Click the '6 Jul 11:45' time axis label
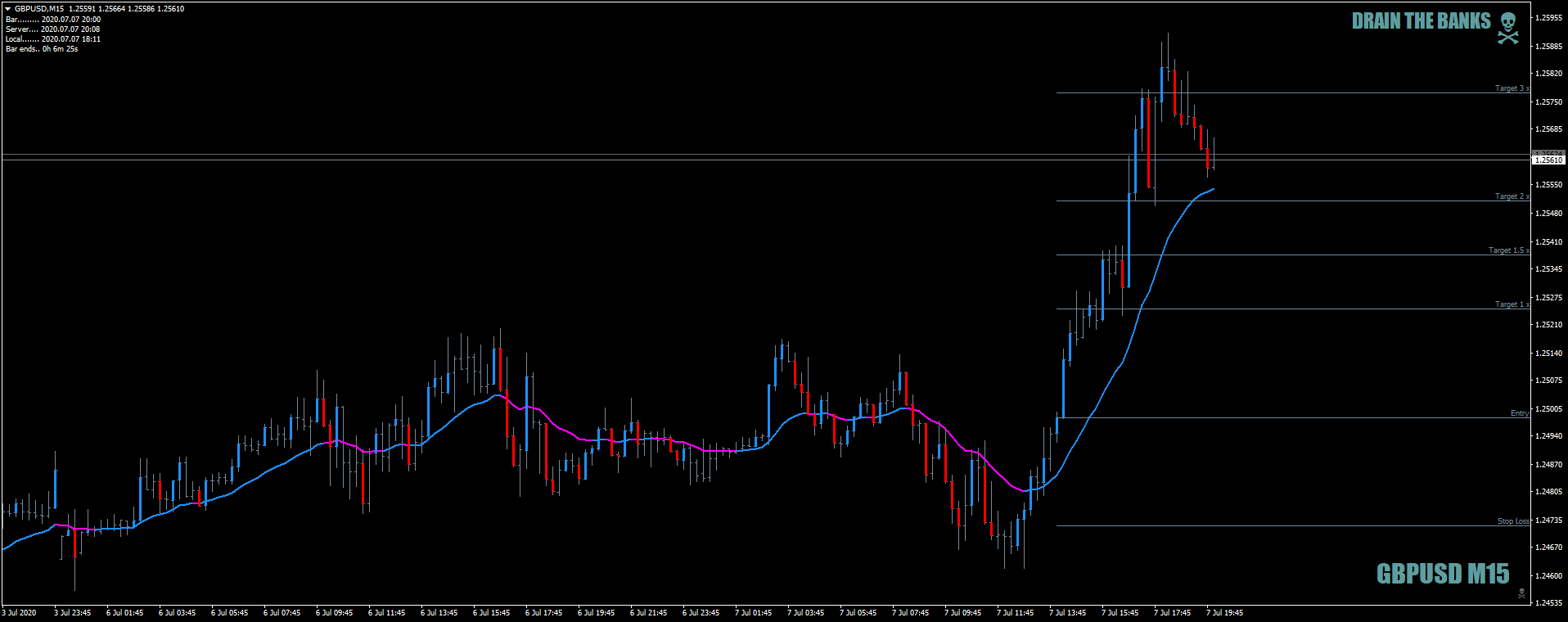 click(387, 613)
